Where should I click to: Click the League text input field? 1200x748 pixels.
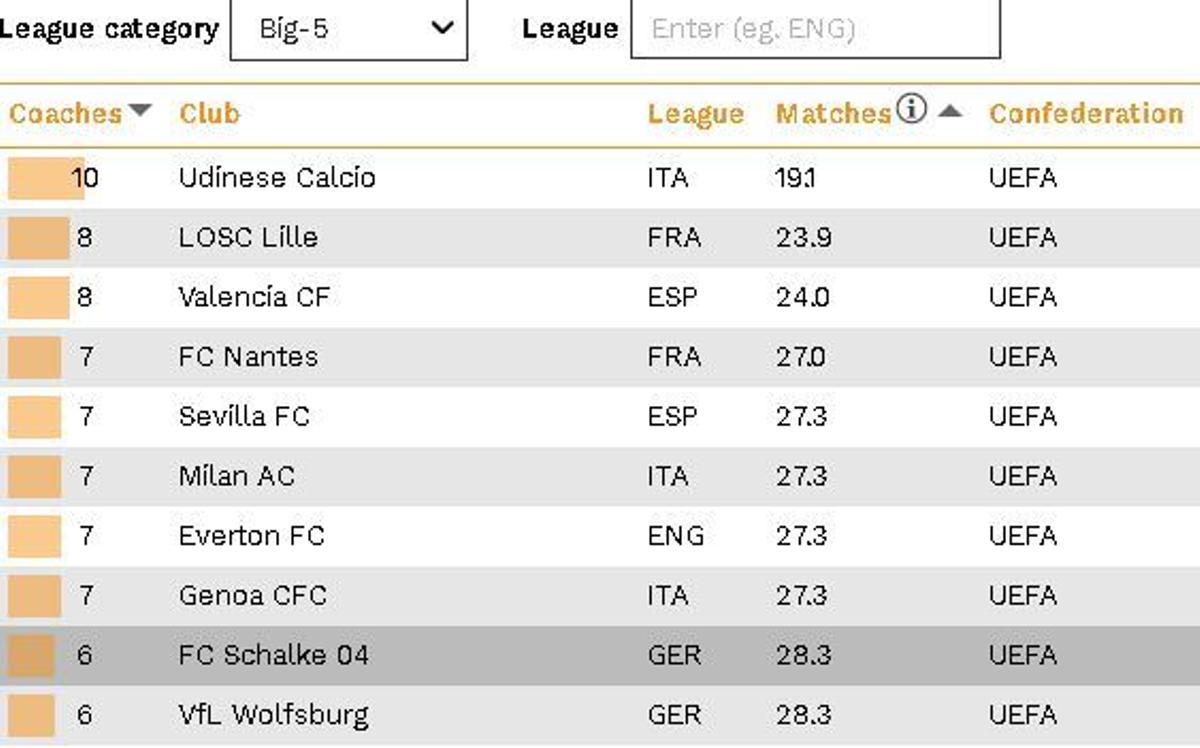tap(815, 29)
